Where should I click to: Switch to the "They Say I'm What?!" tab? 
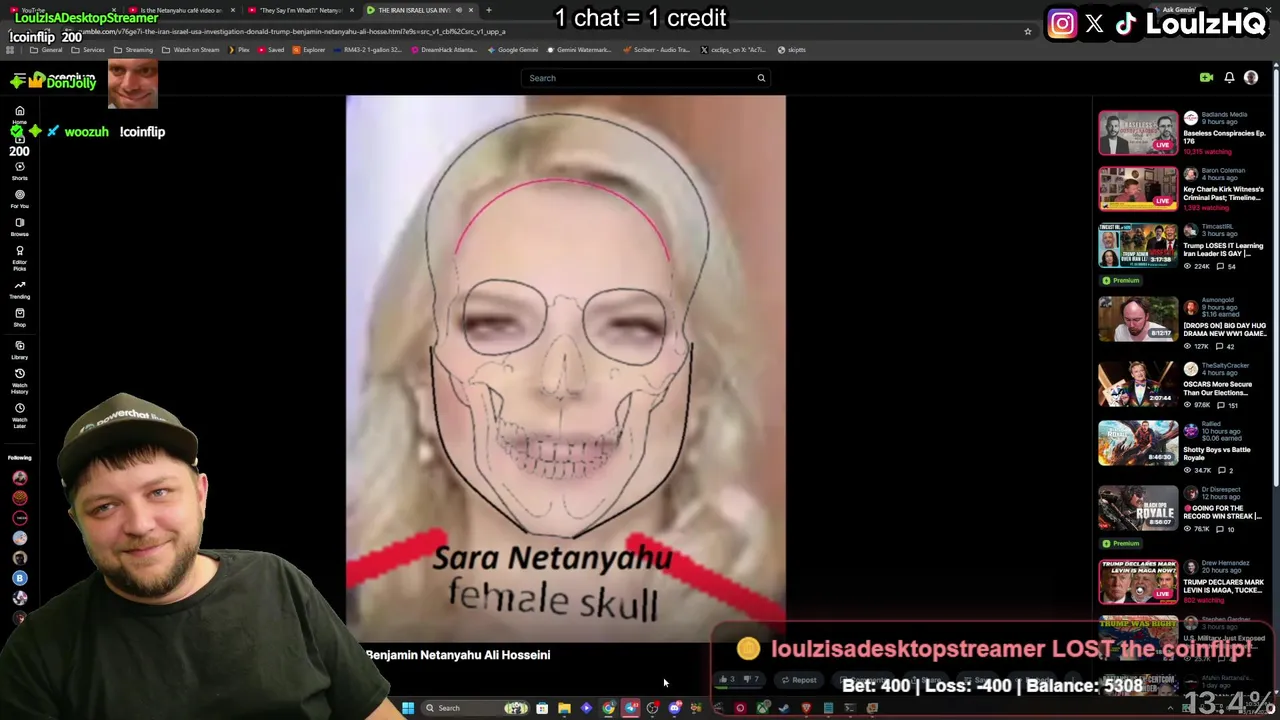300,10
